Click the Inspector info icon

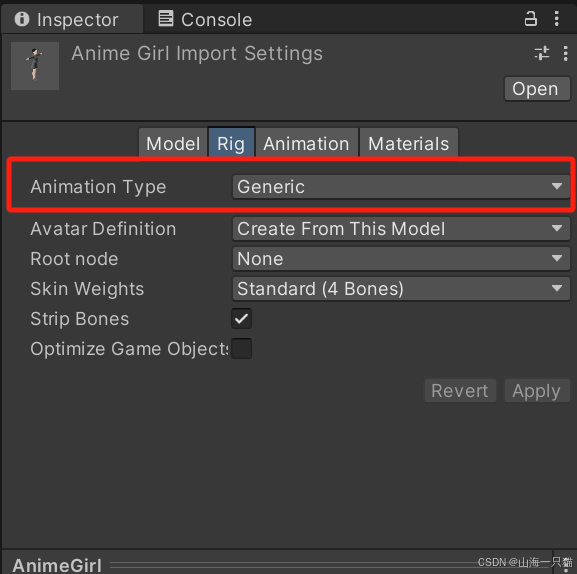(22, 19)
